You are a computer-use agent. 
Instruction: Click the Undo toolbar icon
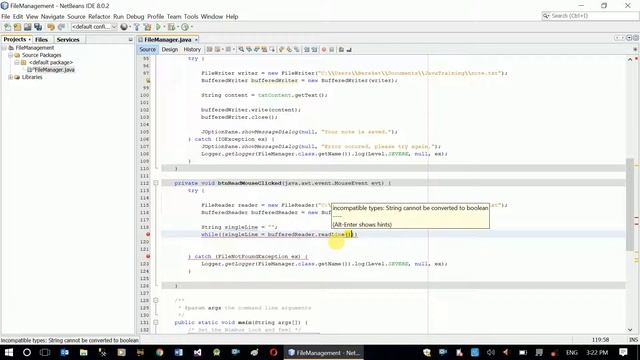coord(51,27)
